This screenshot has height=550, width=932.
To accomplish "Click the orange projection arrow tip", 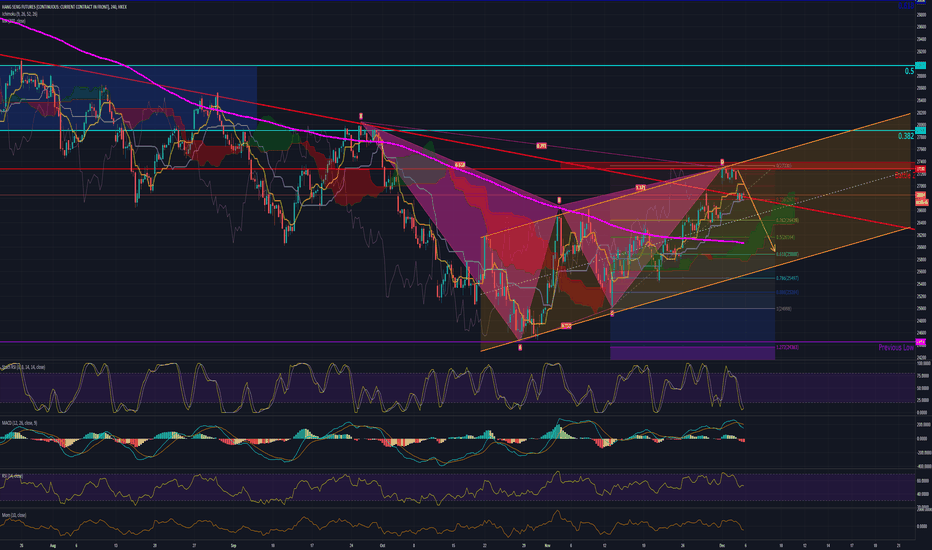I will 775,250.
